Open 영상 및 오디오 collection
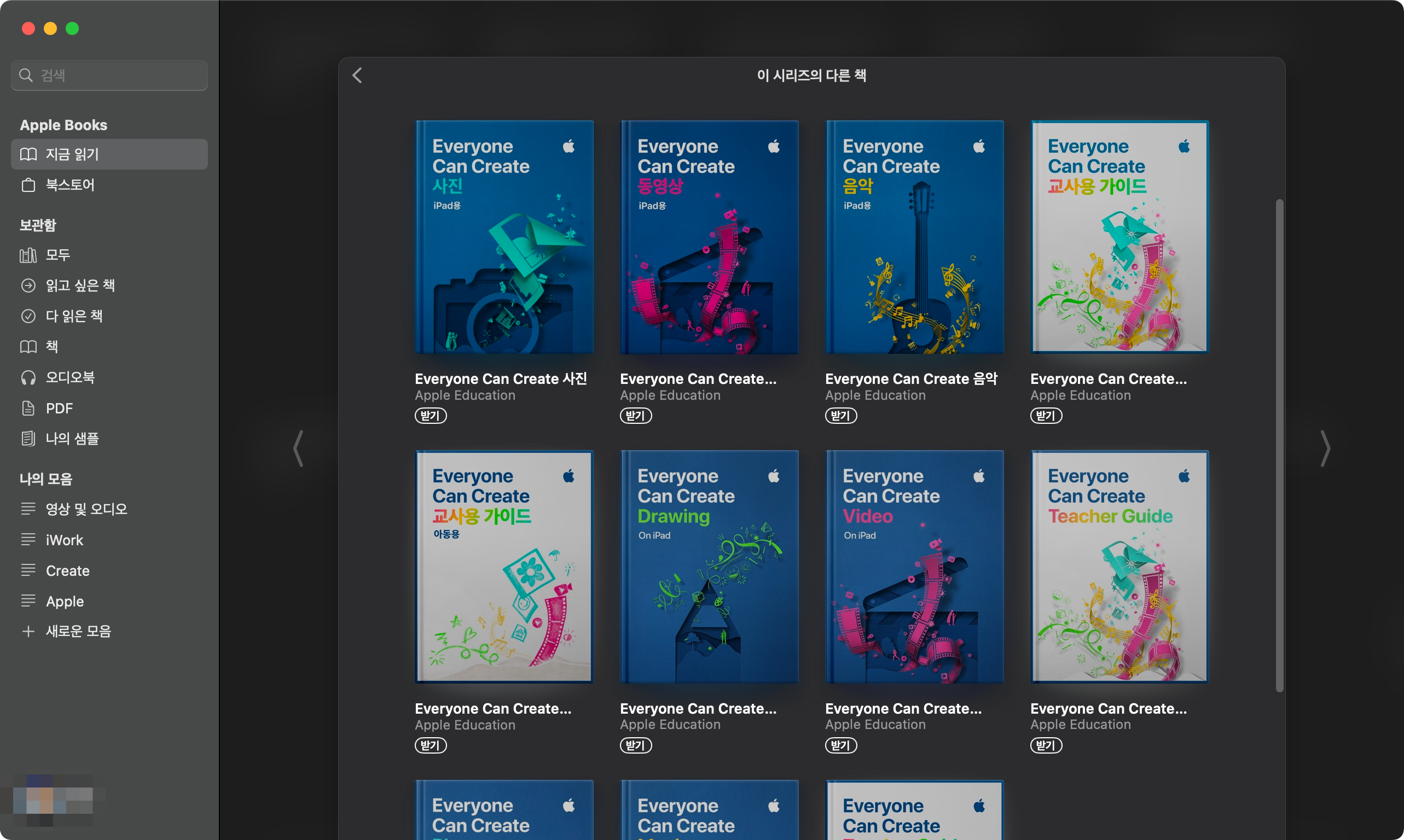The height and width of the screenshot is (840, 1404). click(86, 509)
